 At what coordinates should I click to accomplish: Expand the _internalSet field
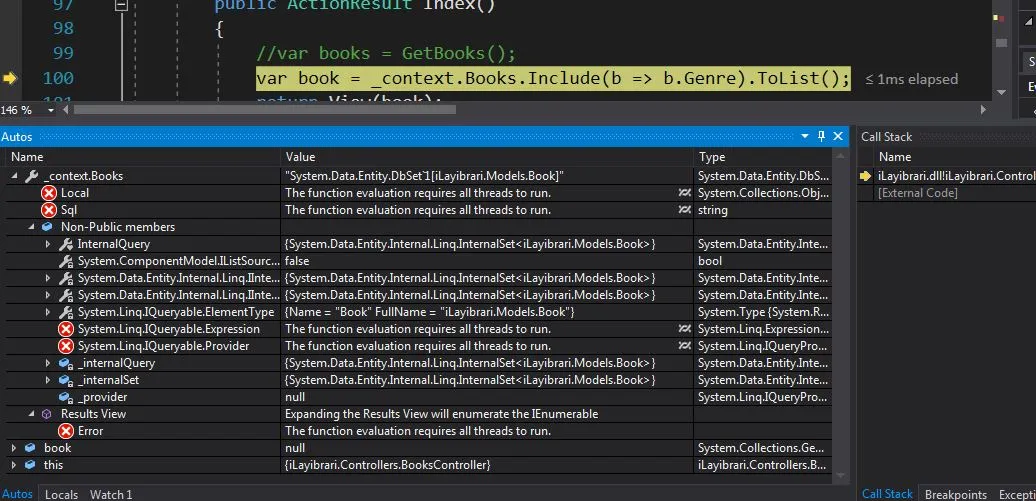[48, 380]
